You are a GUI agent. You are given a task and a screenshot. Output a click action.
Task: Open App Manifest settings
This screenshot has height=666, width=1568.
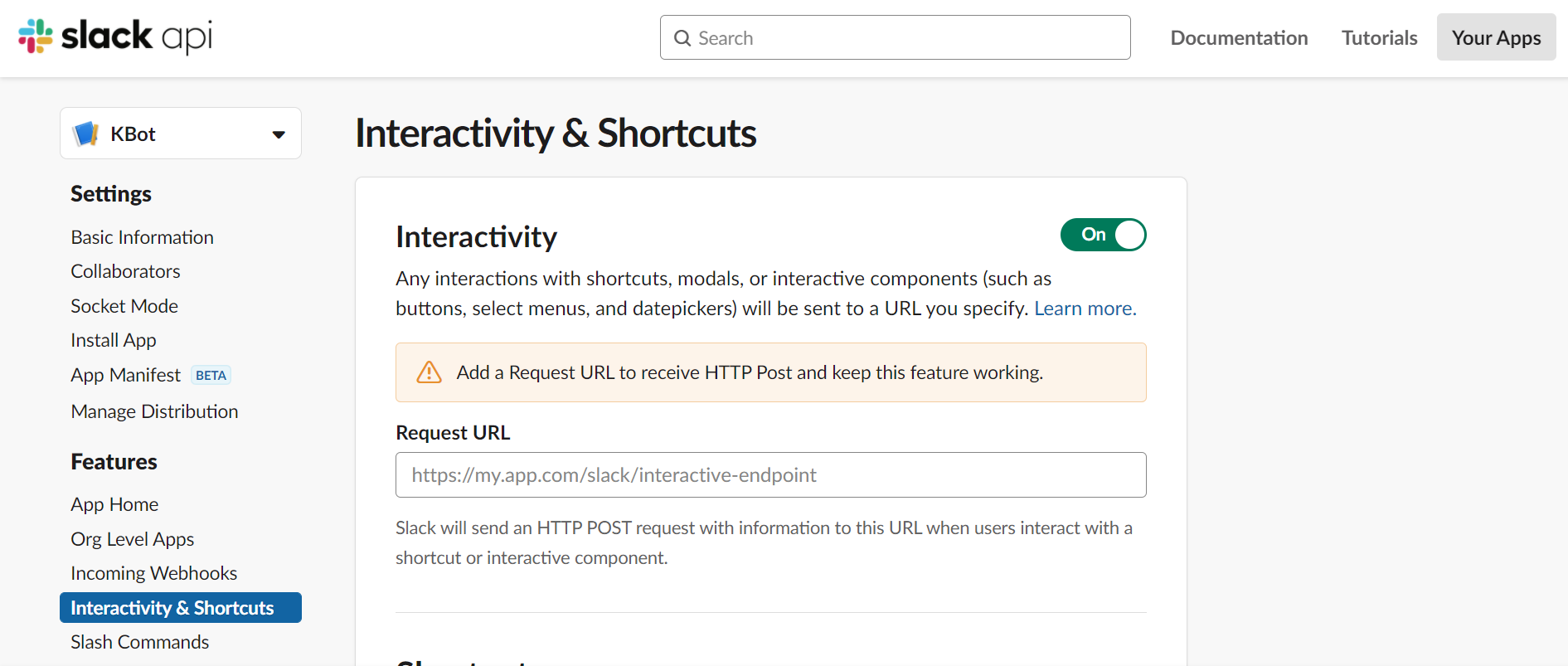click(x=125, y=375)
